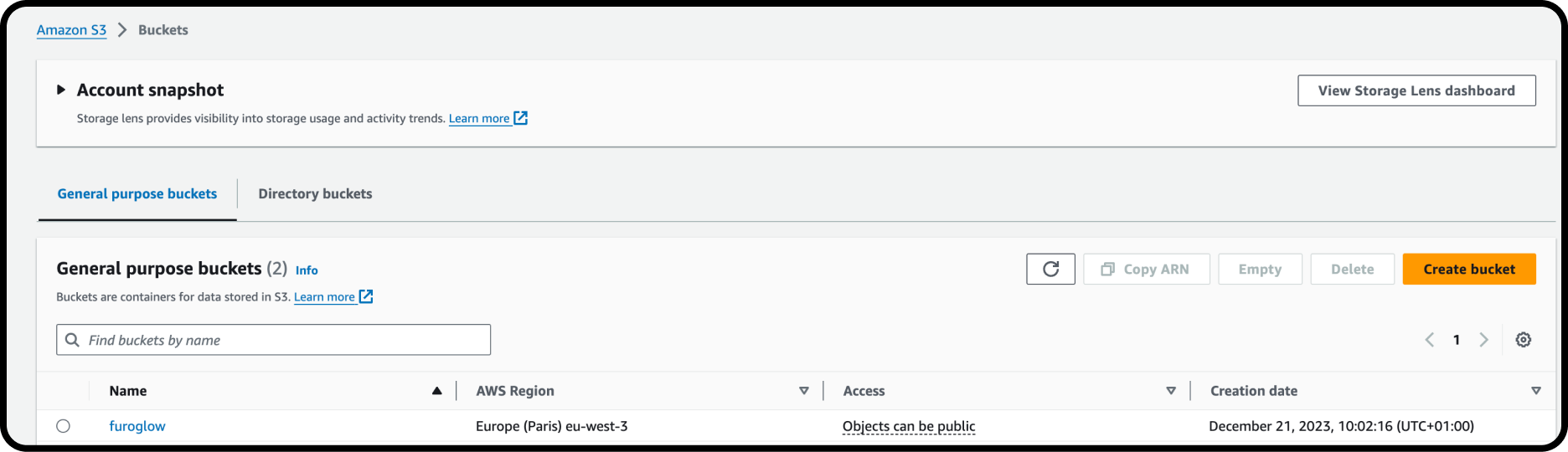The image size is (1568, 452).
Task: Expand the Account snapshot section
Action: (61, 90)
